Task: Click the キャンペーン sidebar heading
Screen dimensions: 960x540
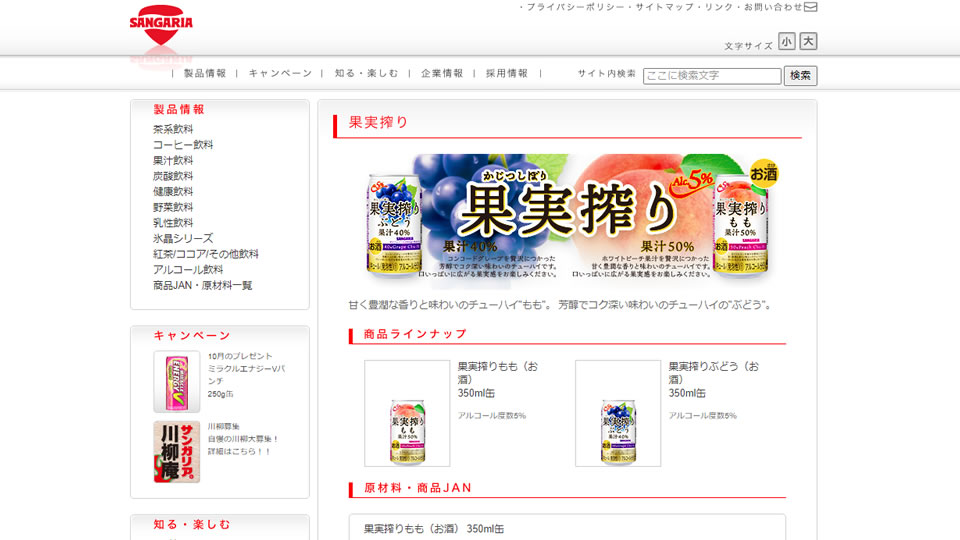Action: (x=192, y=336)
